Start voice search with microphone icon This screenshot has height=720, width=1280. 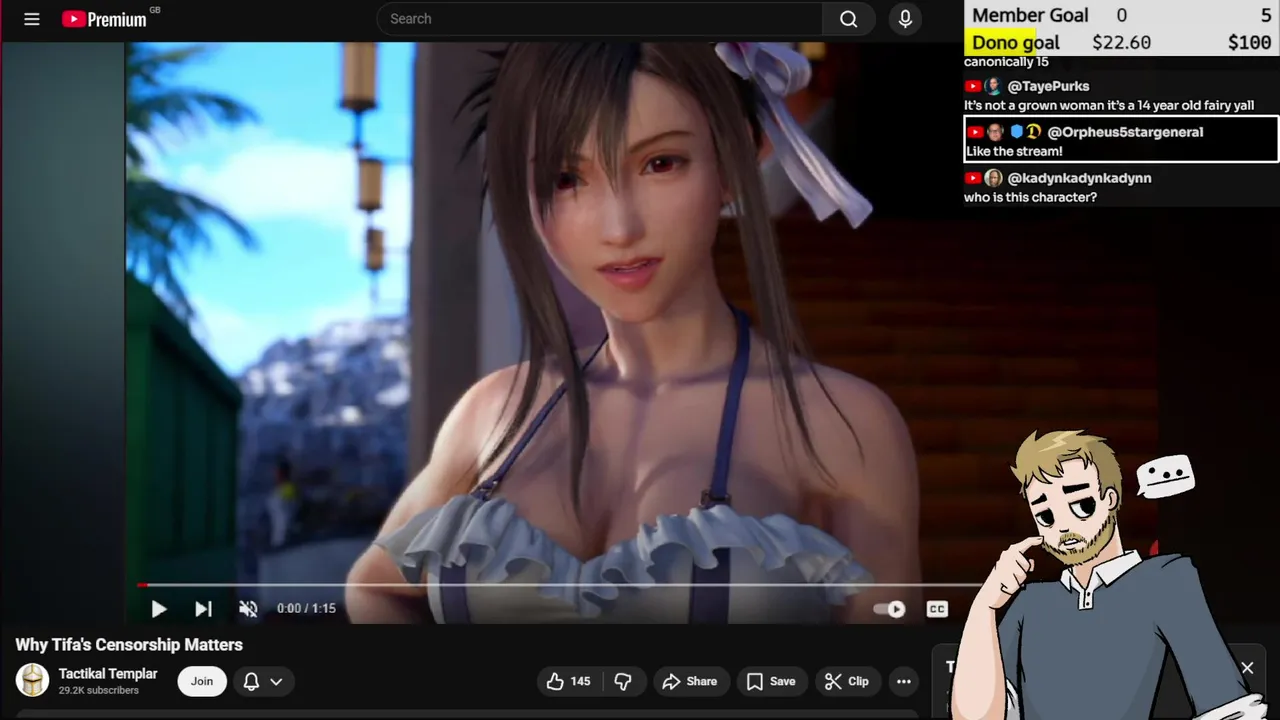click(905, 19)
